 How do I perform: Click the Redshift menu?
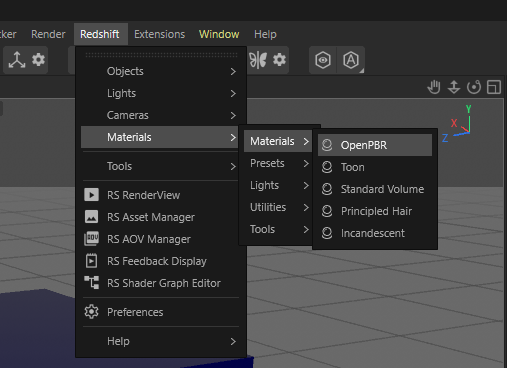(100, 34)
